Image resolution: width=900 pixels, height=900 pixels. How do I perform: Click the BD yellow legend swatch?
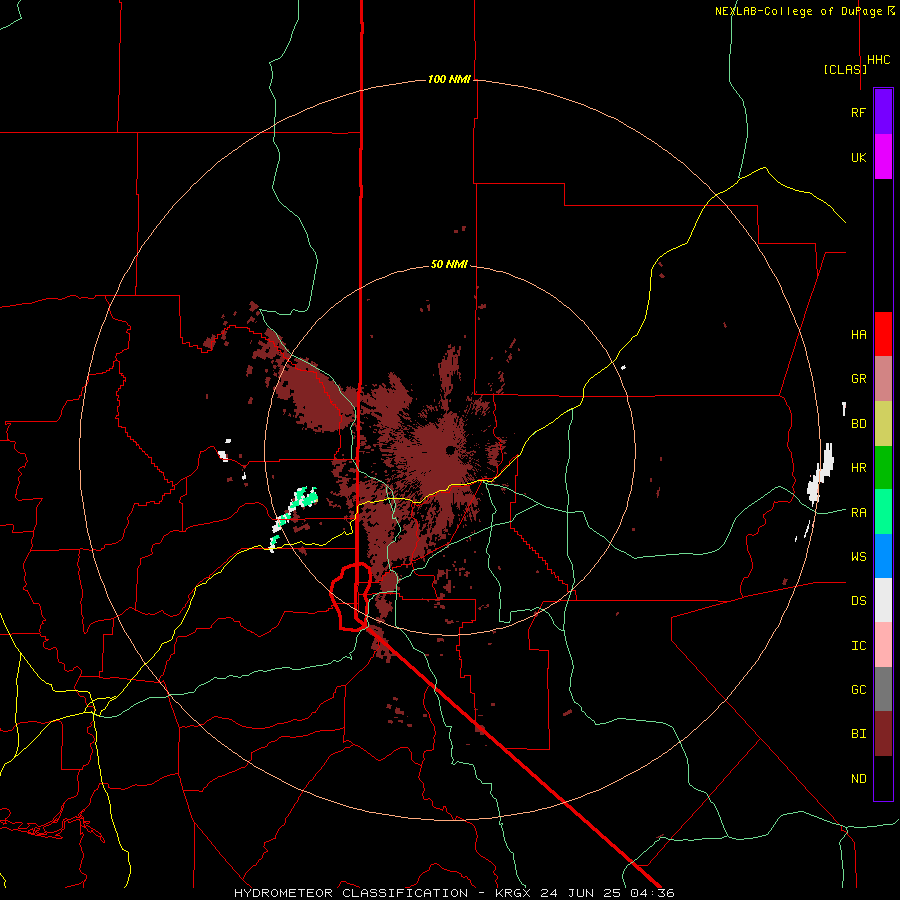883,424
